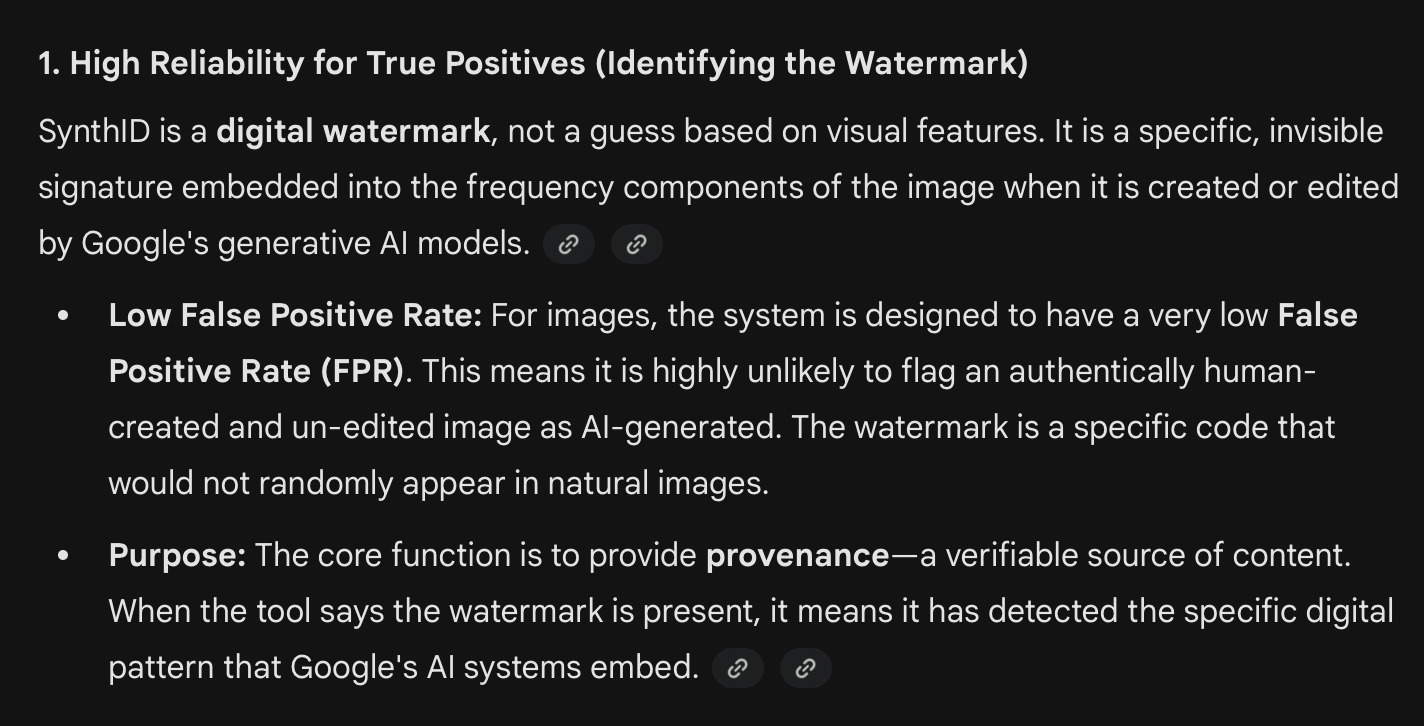This screenshot has width=1424, height=726.
Task: Click the bold 'Positive Rate (FPR)' text
Action: [x=256, y=372]
